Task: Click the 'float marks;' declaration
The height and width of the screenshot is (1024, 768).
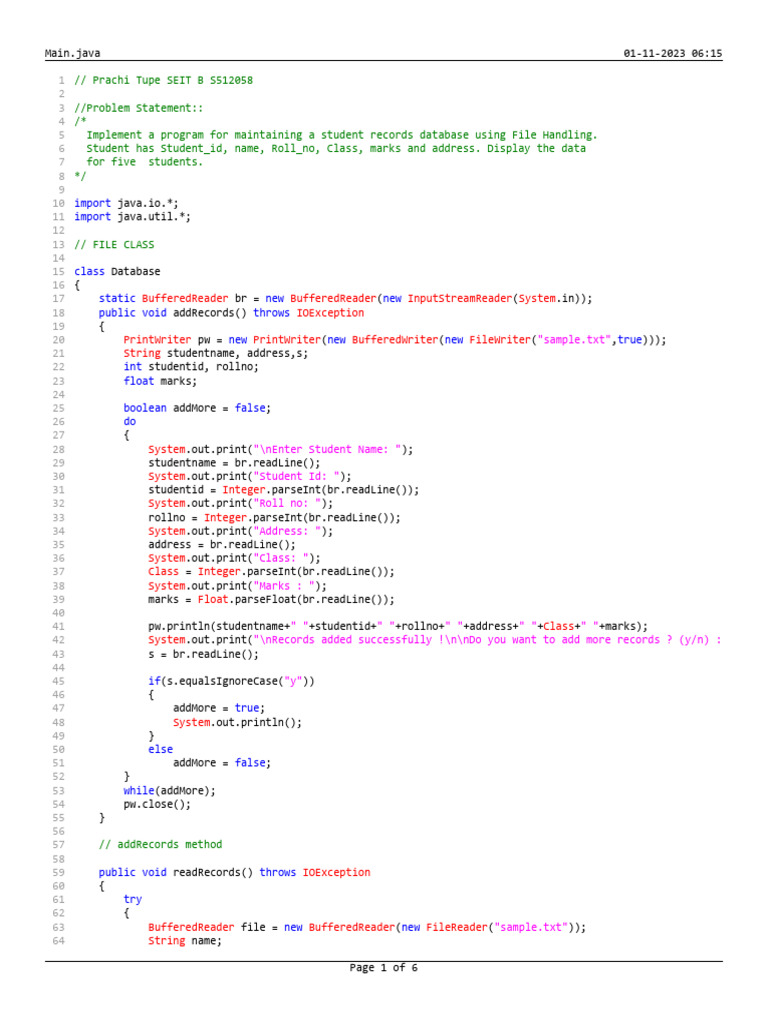Action: [x=160, y=381]
